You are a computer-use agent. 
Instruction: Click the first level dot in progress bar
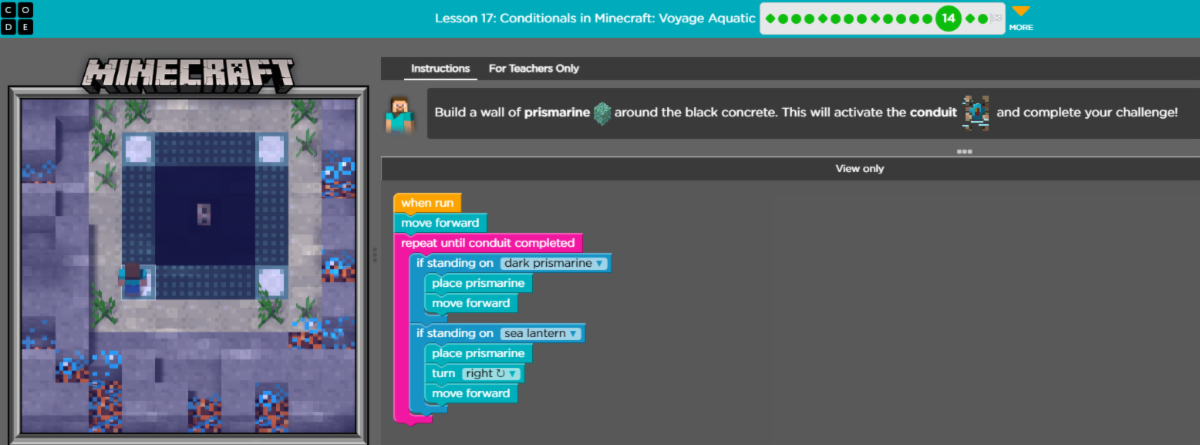[x=770, y=19]
